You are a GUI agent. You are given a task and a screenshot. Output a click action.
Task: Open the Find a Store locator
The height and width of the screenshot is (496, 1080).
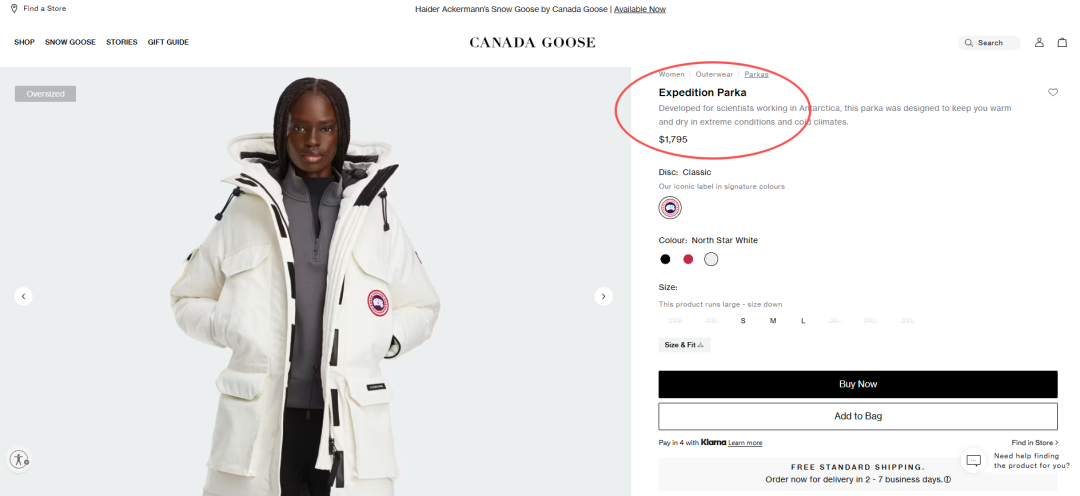click(40, 9)
